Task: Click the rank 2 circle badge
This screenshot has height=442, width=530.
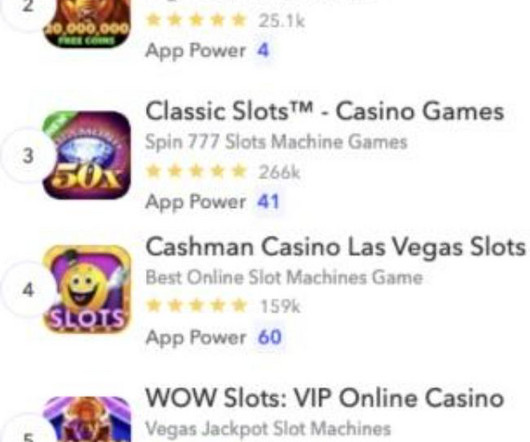Action: tap(28, 10)
